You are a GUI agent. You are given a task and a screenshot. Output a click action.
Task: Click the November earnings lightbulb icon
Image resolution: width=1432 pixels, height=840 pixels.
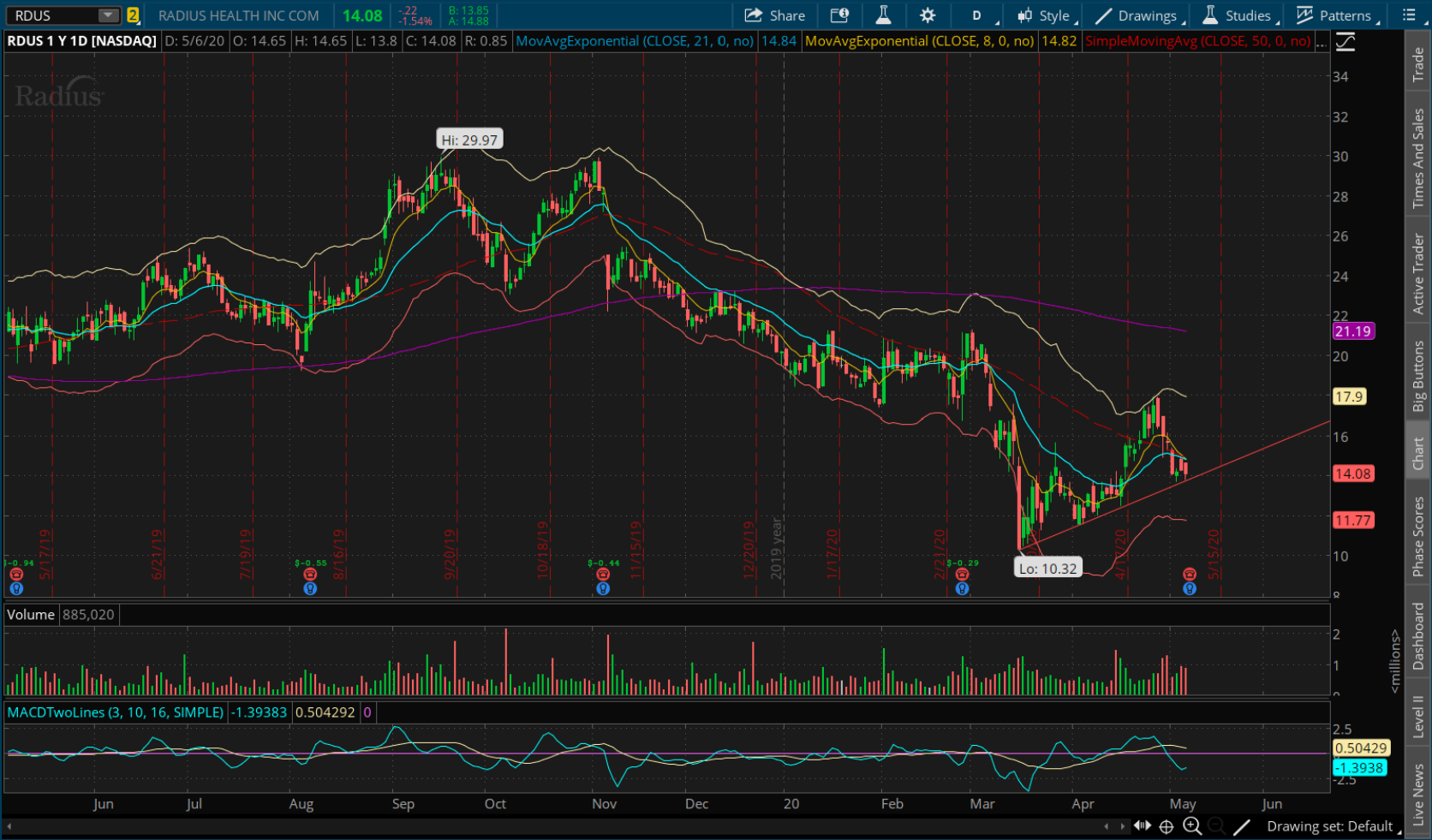click(x=603, y=588)
